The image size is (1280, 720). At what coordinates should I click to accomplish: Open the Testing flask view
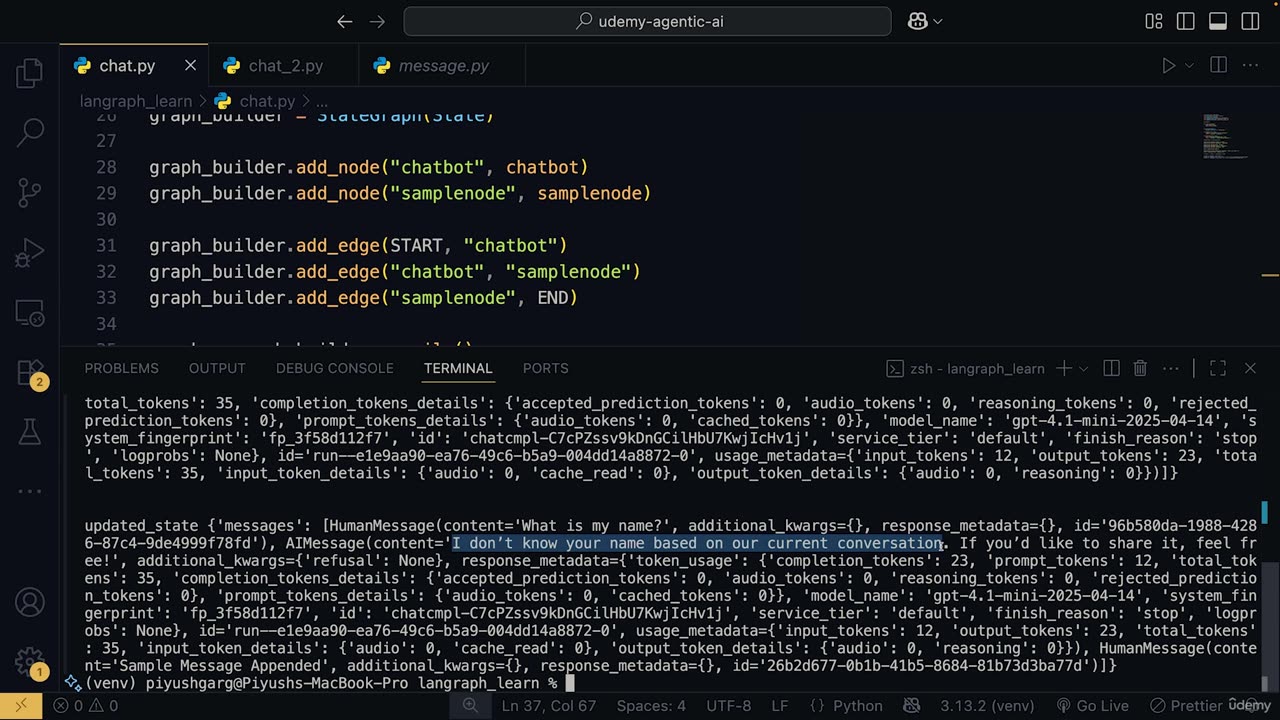tap(30, 431)
